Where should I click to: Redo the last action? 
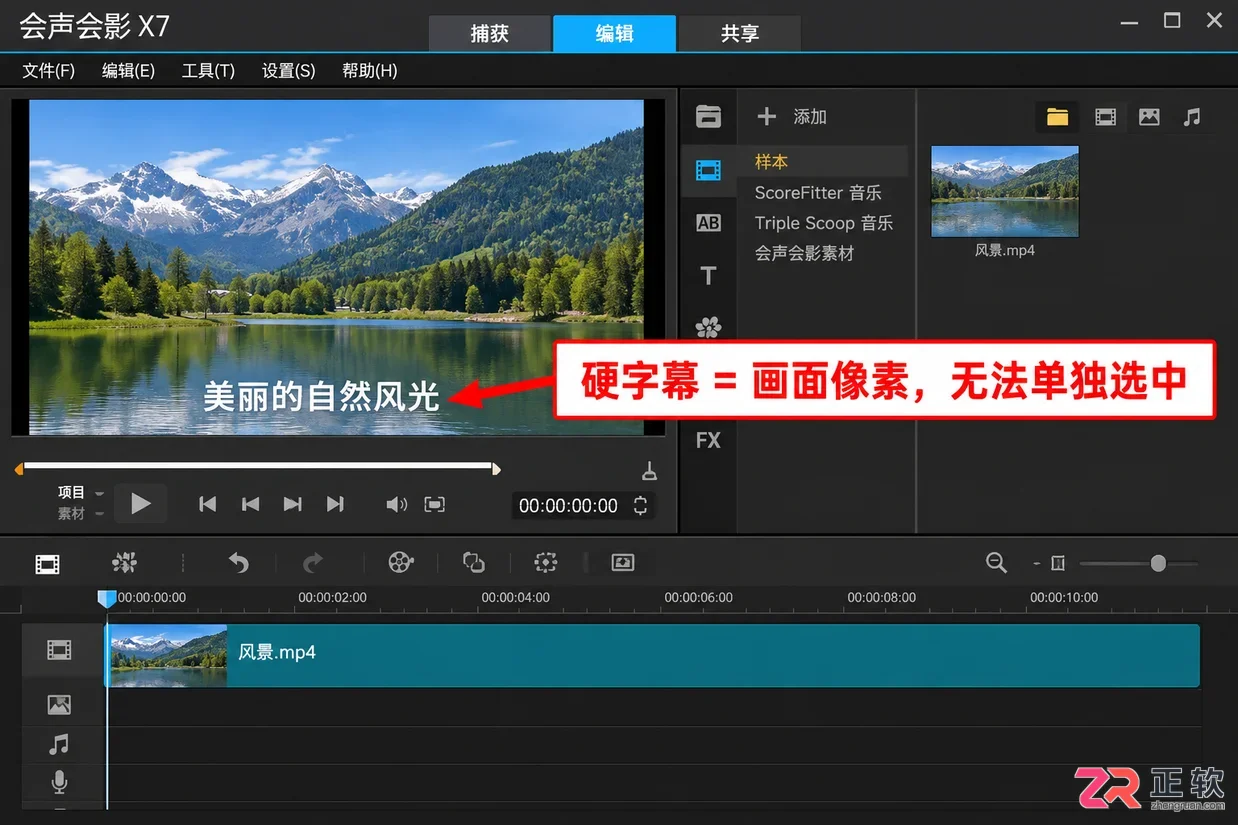coord(313,563)
